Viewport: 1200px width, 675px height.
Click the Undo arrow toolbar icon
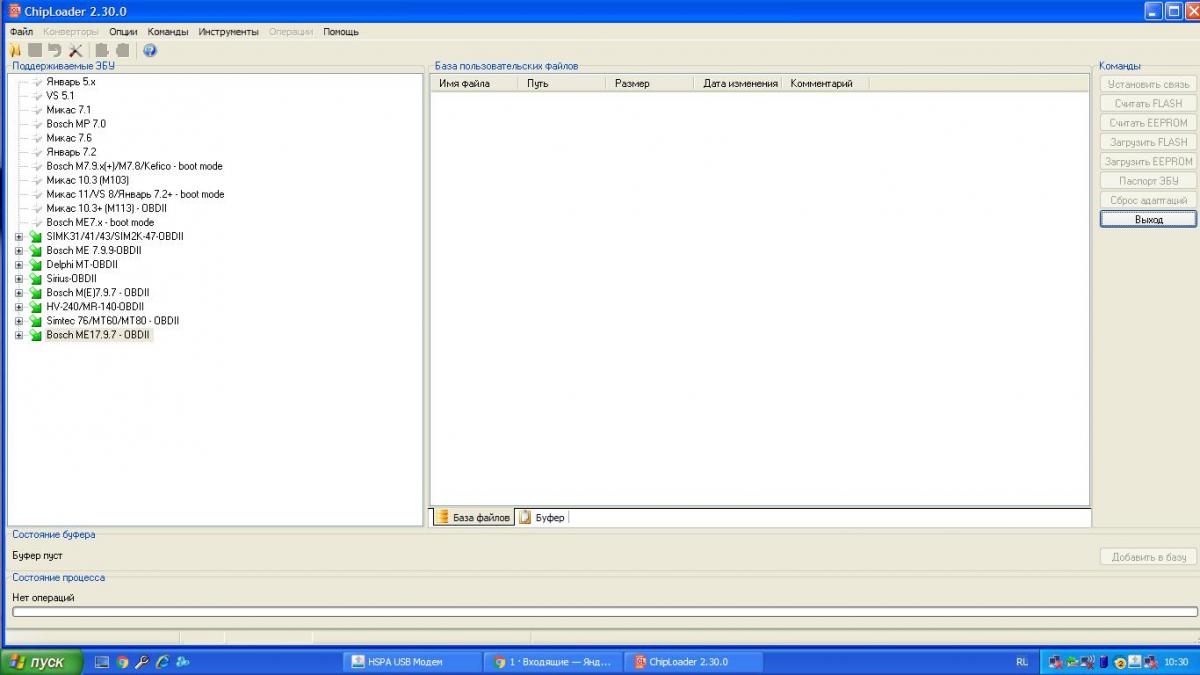tap(55, 50)
